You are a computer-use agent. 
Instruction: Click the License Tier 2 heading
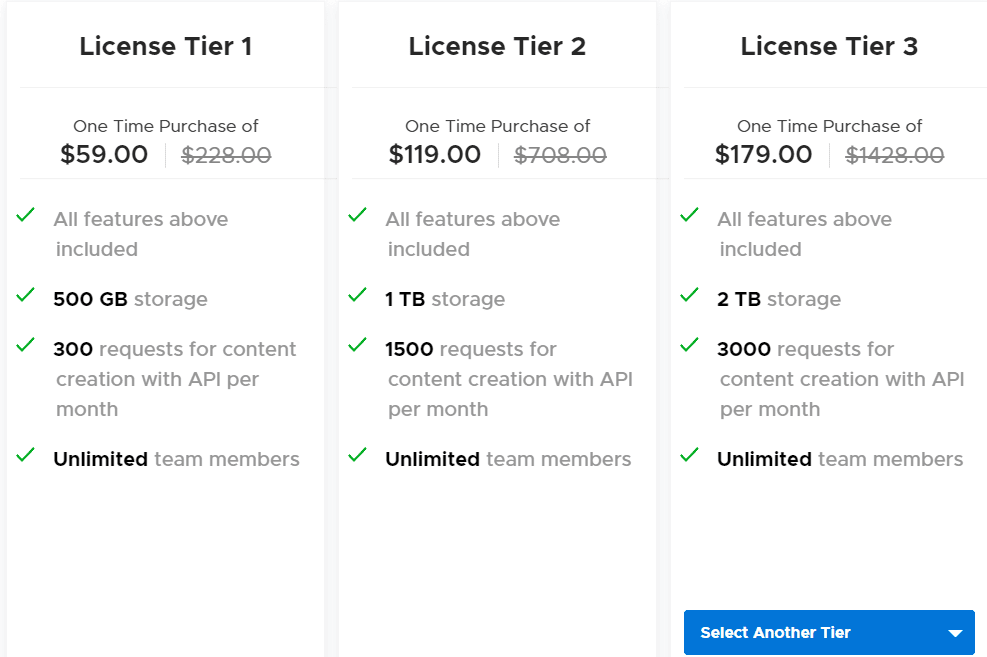pos(497,46)
